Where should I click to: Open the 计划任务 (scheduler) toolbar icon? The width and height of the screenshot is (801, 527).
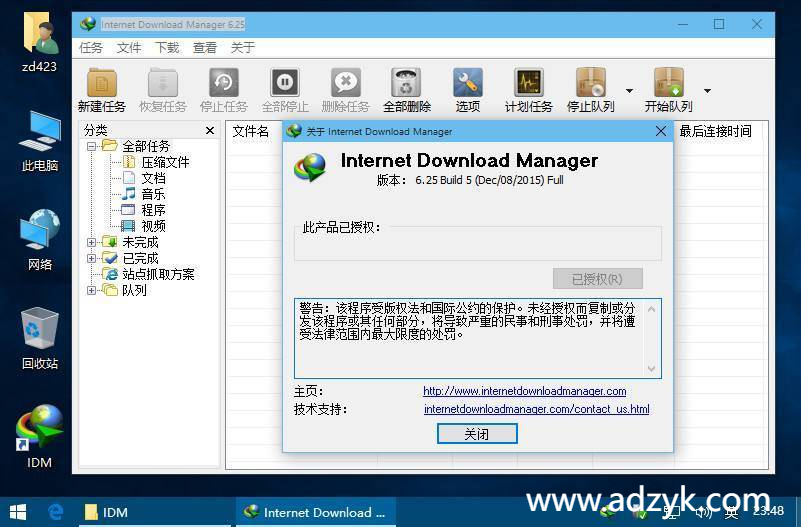(529, 90)
